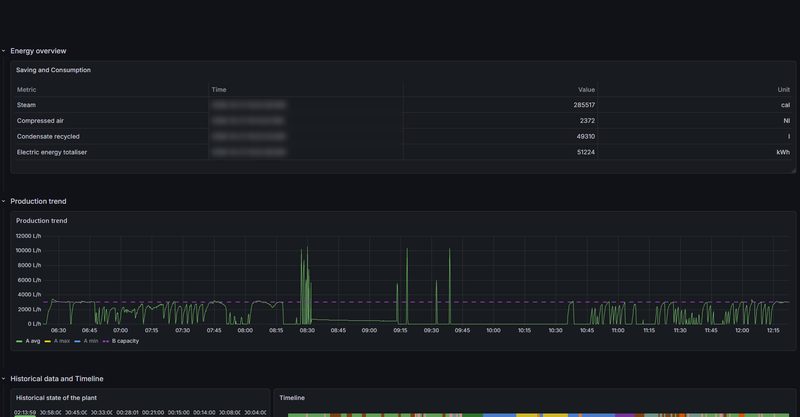The image size is (800, 417).
Task: Collapse the Historical data and Timeline row
Action: point(57,379)
